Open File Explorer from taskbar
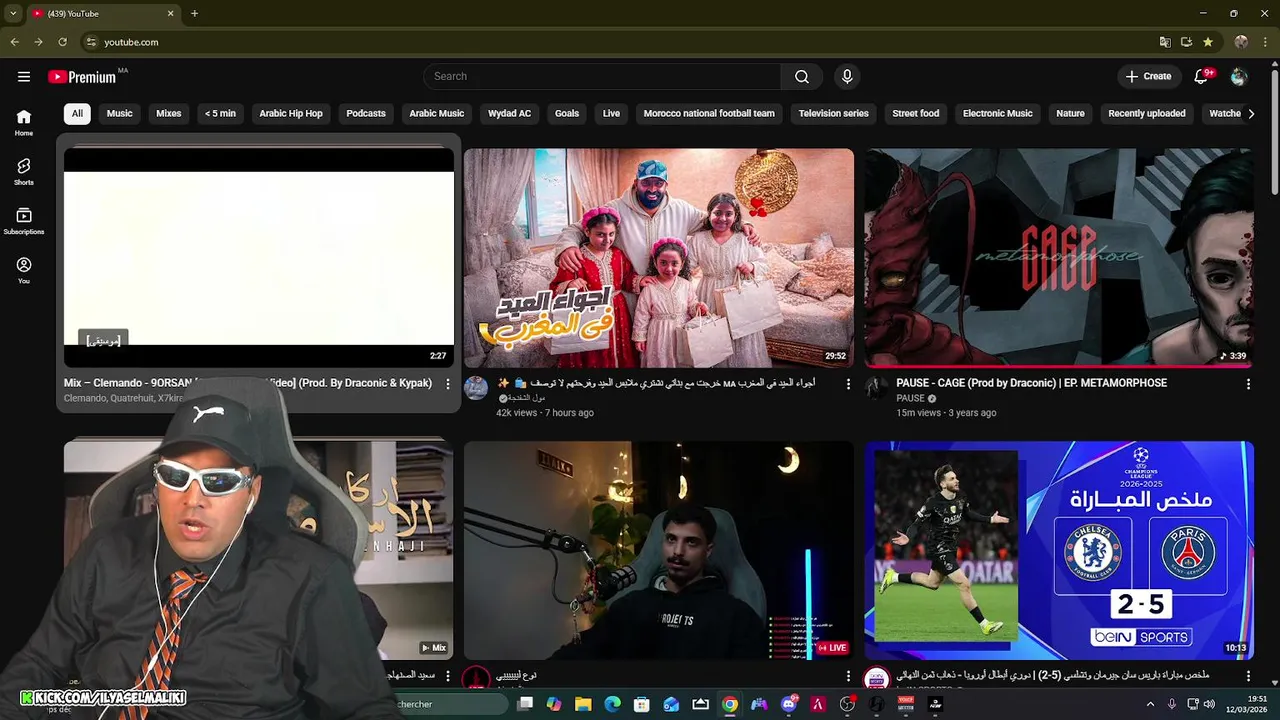The image size is (1280, 720). pos(583,704)
